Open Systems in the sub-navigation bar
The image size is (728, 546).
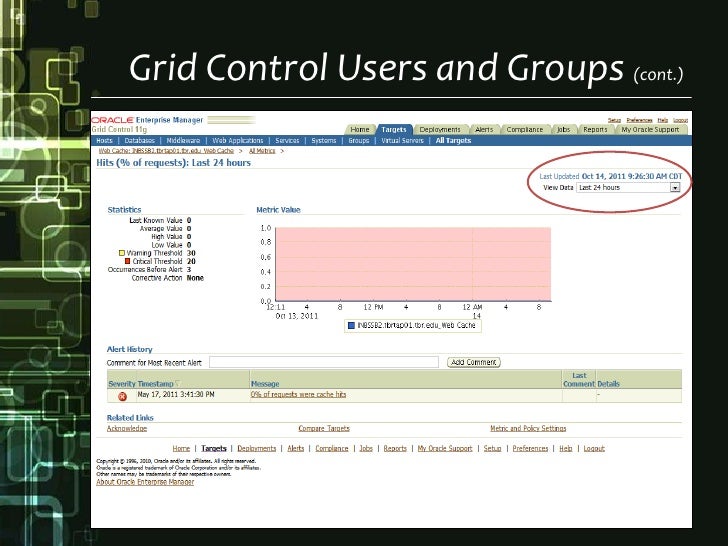pos(324,141)
